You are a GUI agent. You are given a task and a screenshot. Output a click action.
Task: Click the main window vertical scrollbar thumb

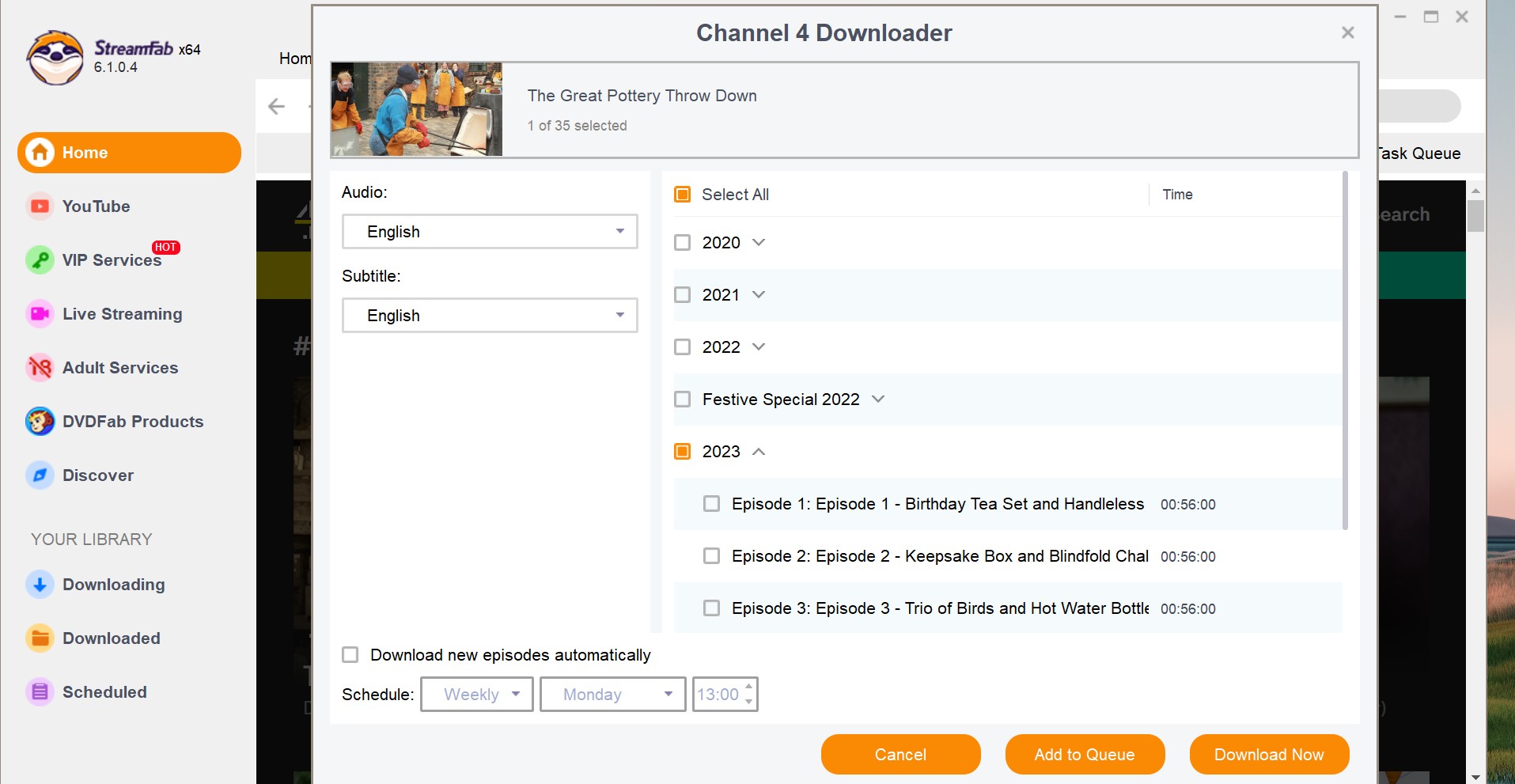click(1475, 216)
